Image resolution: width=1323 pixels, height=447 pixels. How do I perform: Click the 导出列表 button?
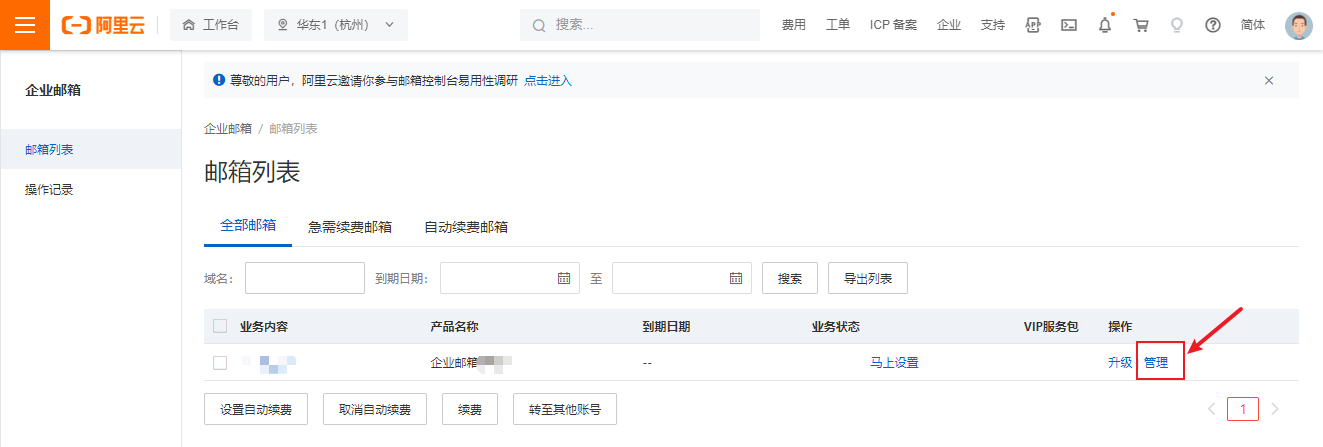click(x=868, y=278)
